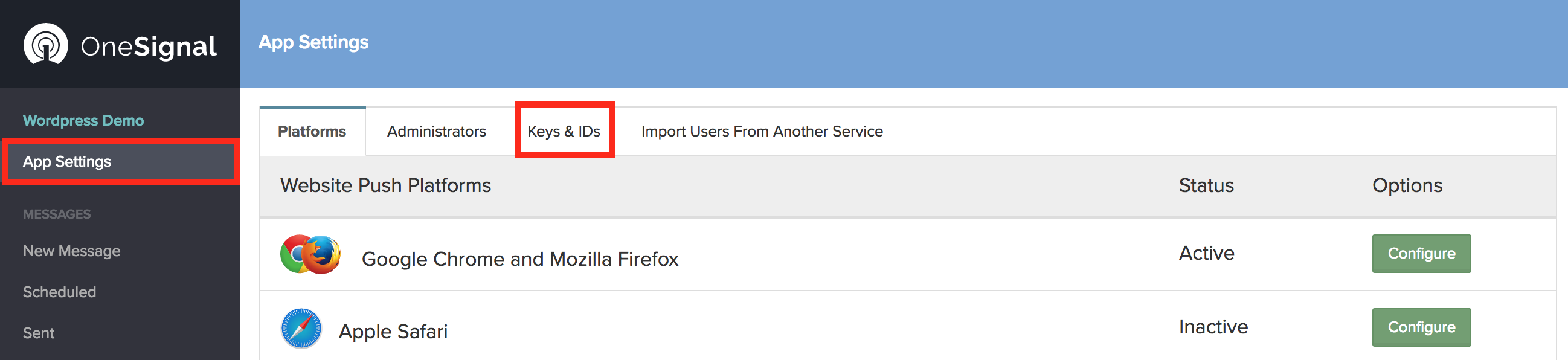
Task: Select App Settings in the sidebar
Action: pos(67,161)
